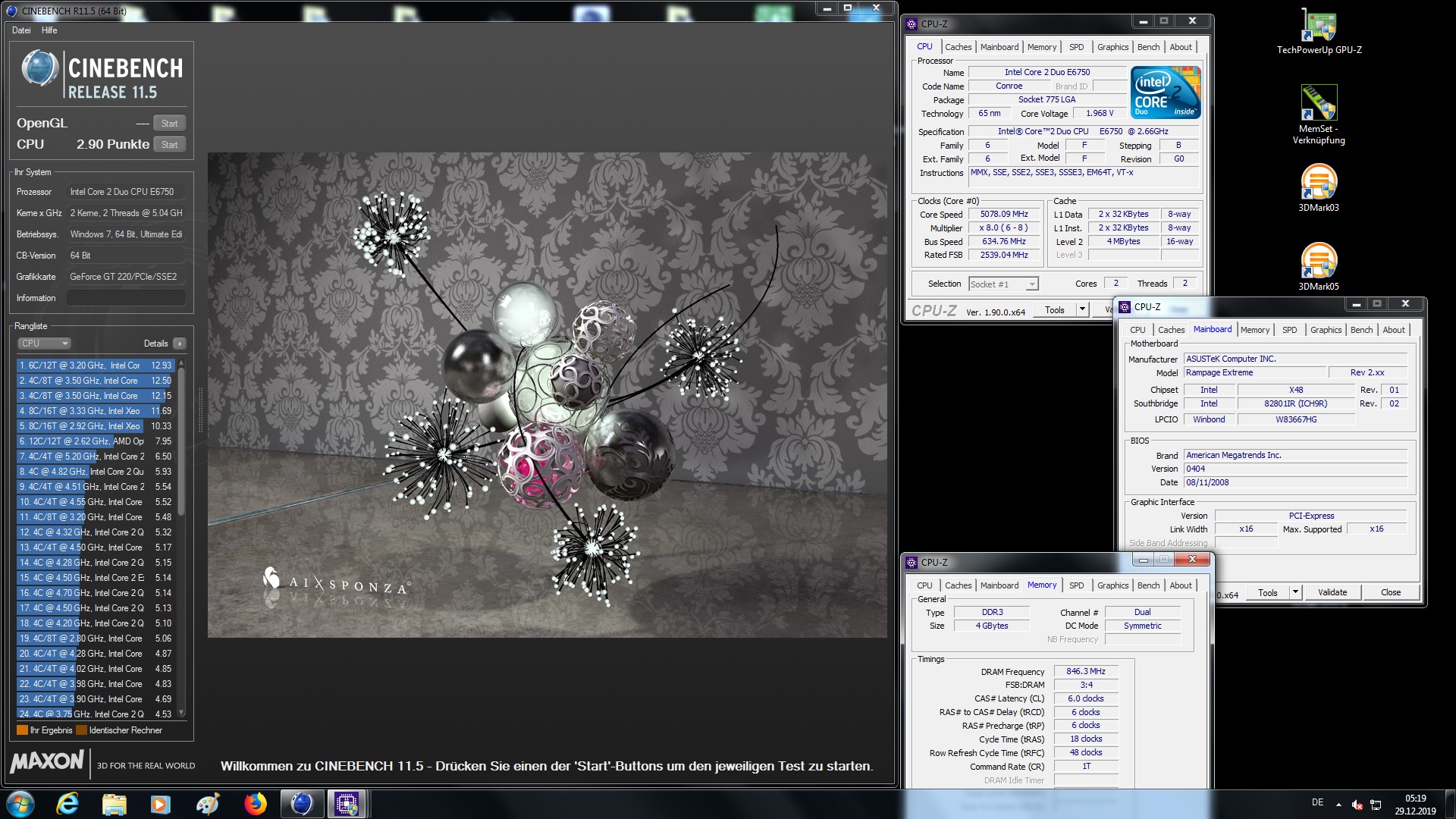Screen dimensions: 1456x819
Task: Click the rendered Cinebench scene image
Action: (x=547, y=395)
